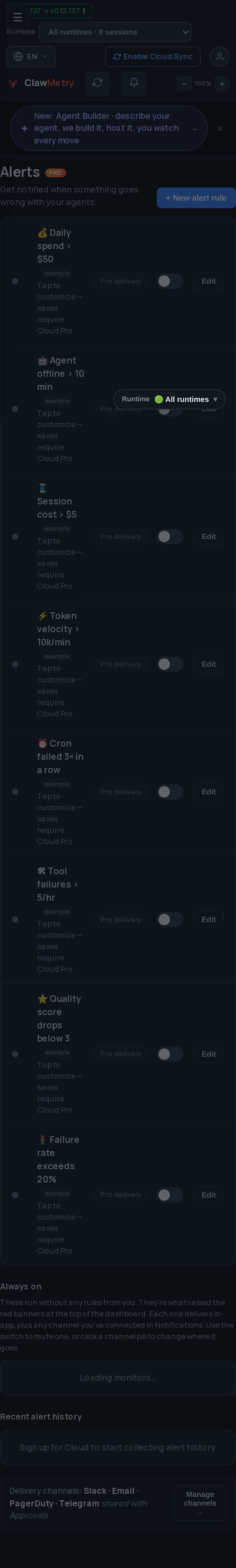Screen dimensions: 236x1568
Task: Toggle the Daily spend > $50 alert
Action: [170, 281]
